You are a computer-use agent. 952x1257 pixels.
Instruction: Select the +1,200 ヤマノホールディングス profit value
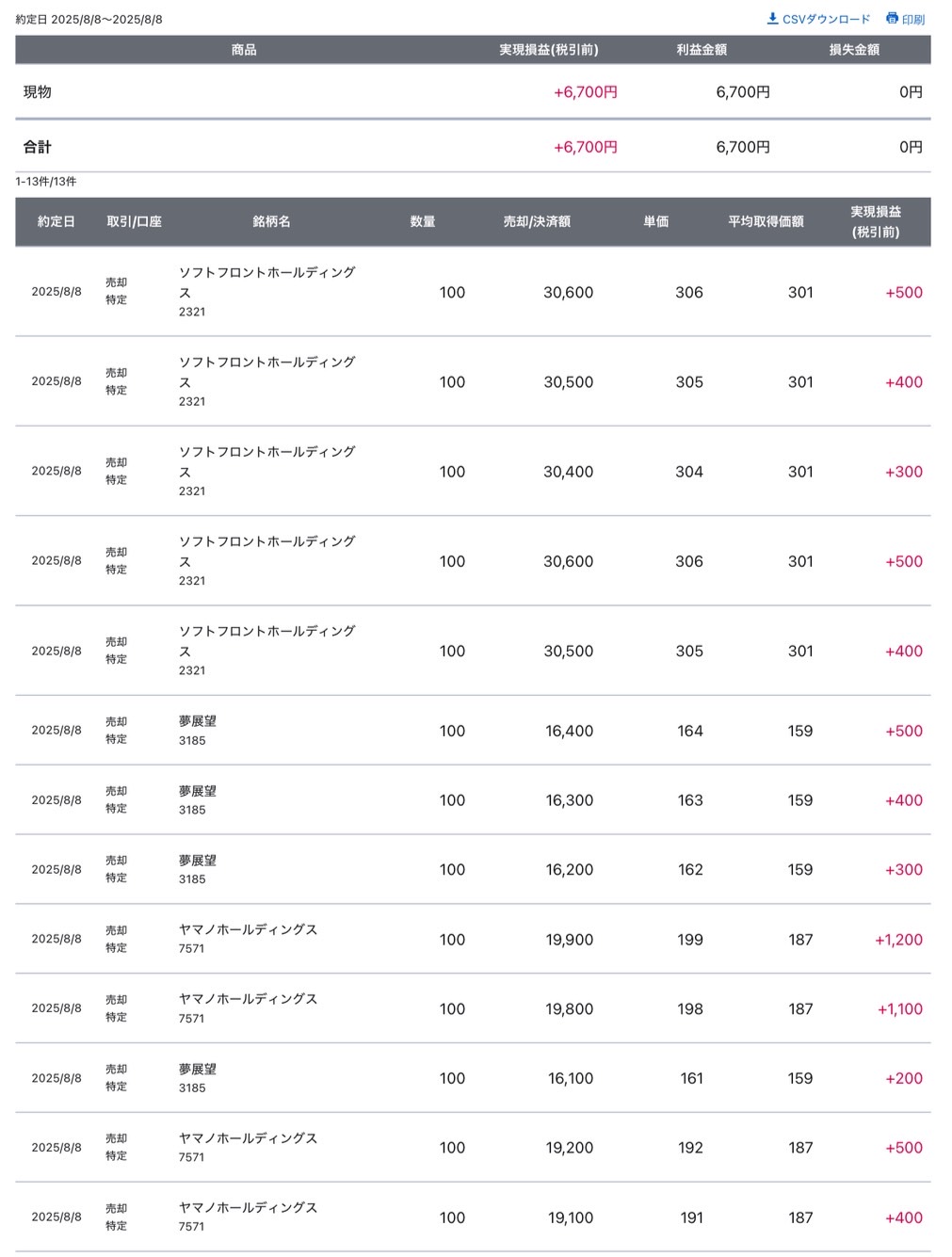pos(898,940)
